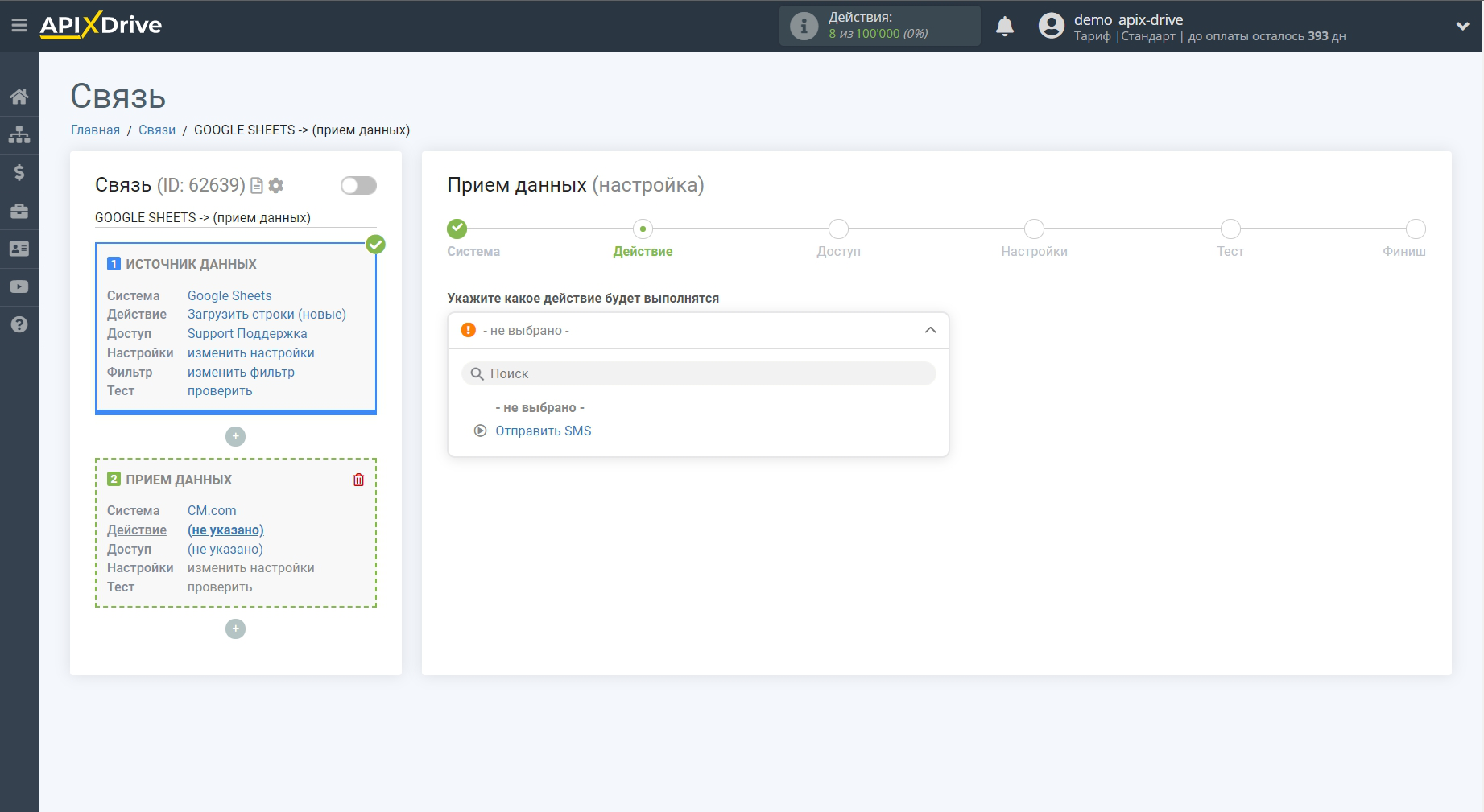Viewport: 1484px width, 812px height.
Task: Click the user avatar icon
Action: 1052,26
